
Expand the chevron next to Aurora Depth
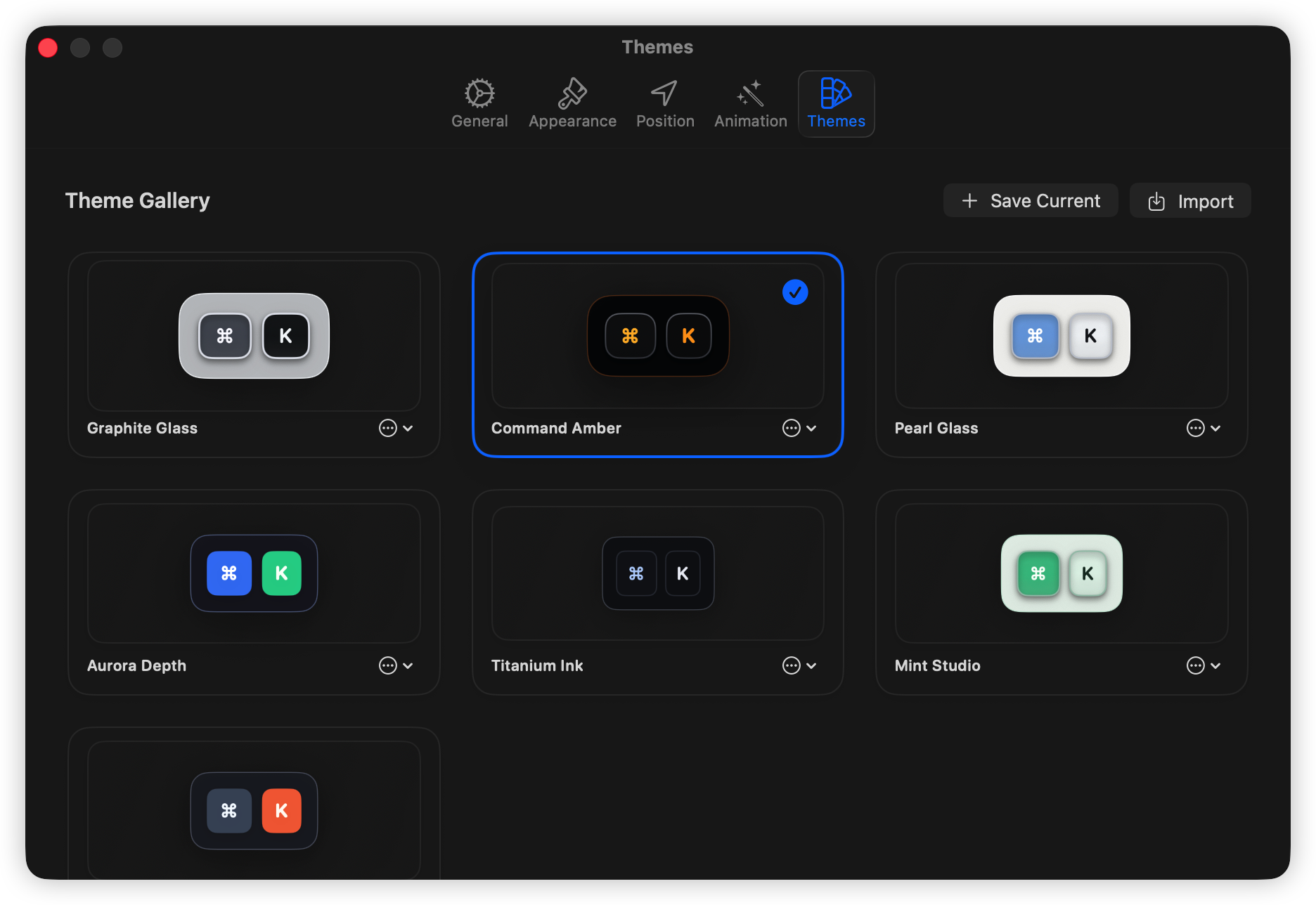point(408,666)
